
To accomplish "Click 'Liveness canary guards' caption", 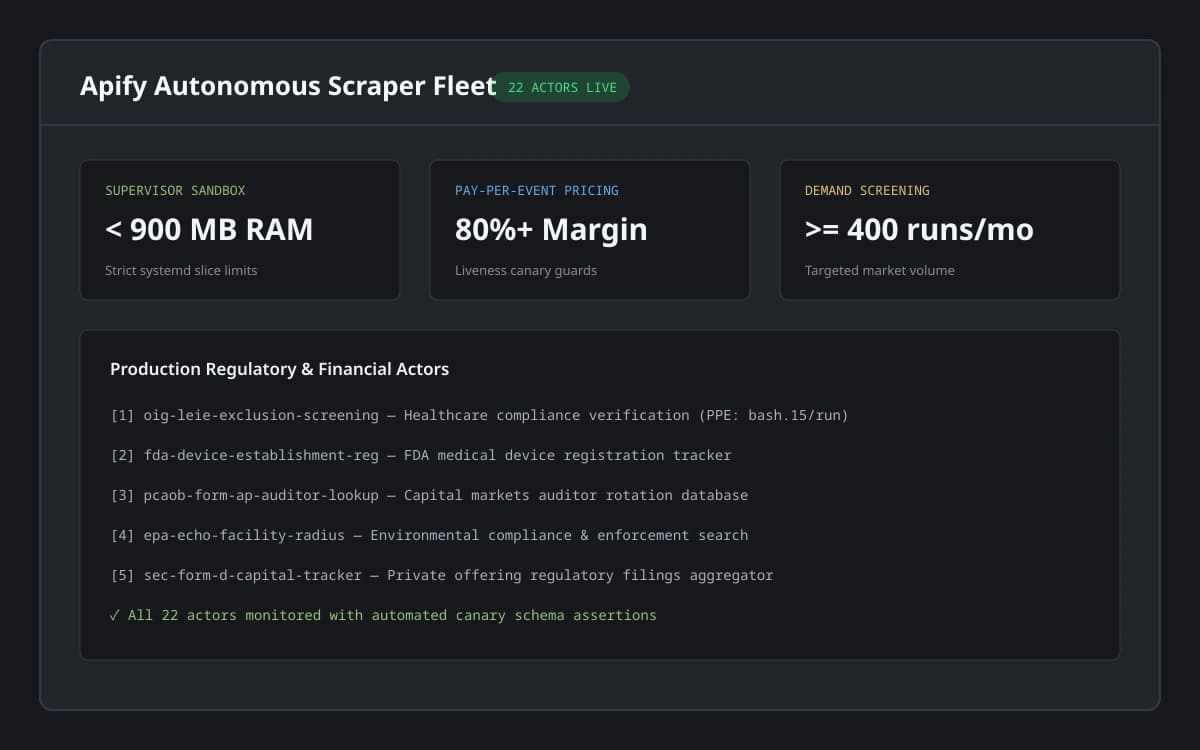I will pyautogui.click(x=526, y=270).
